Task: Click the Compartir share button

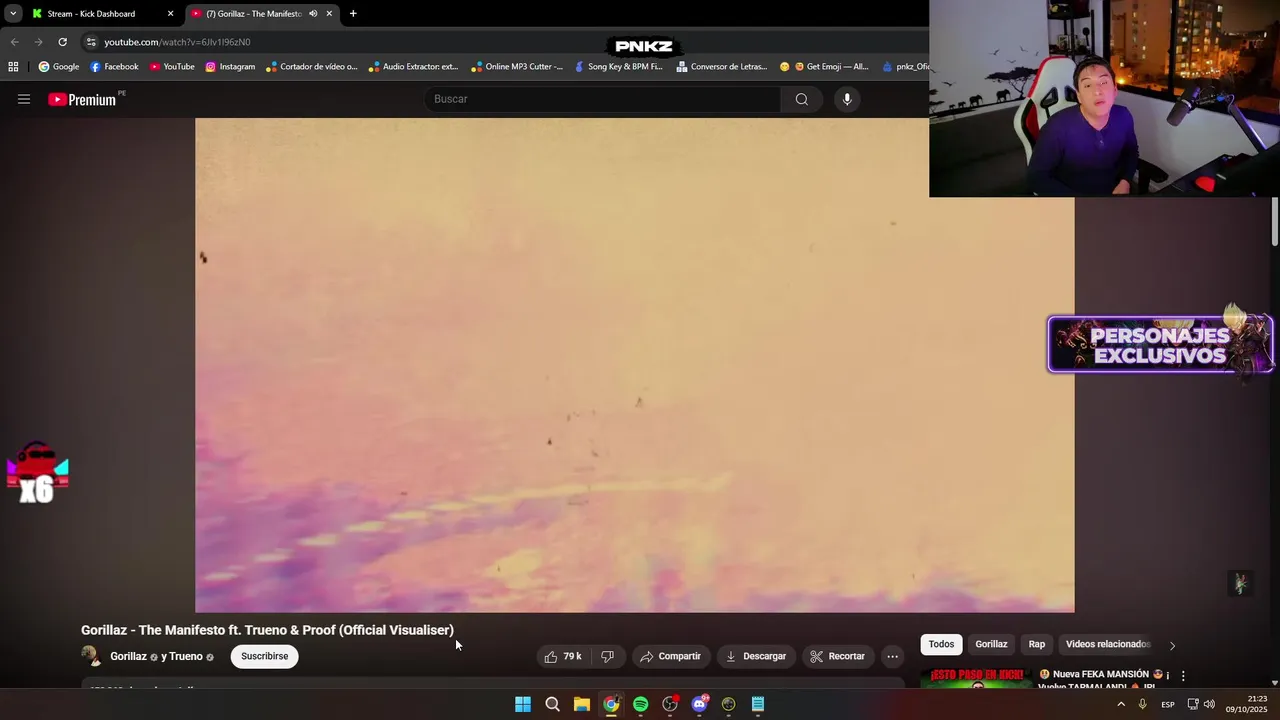Action: coord(670,657)
